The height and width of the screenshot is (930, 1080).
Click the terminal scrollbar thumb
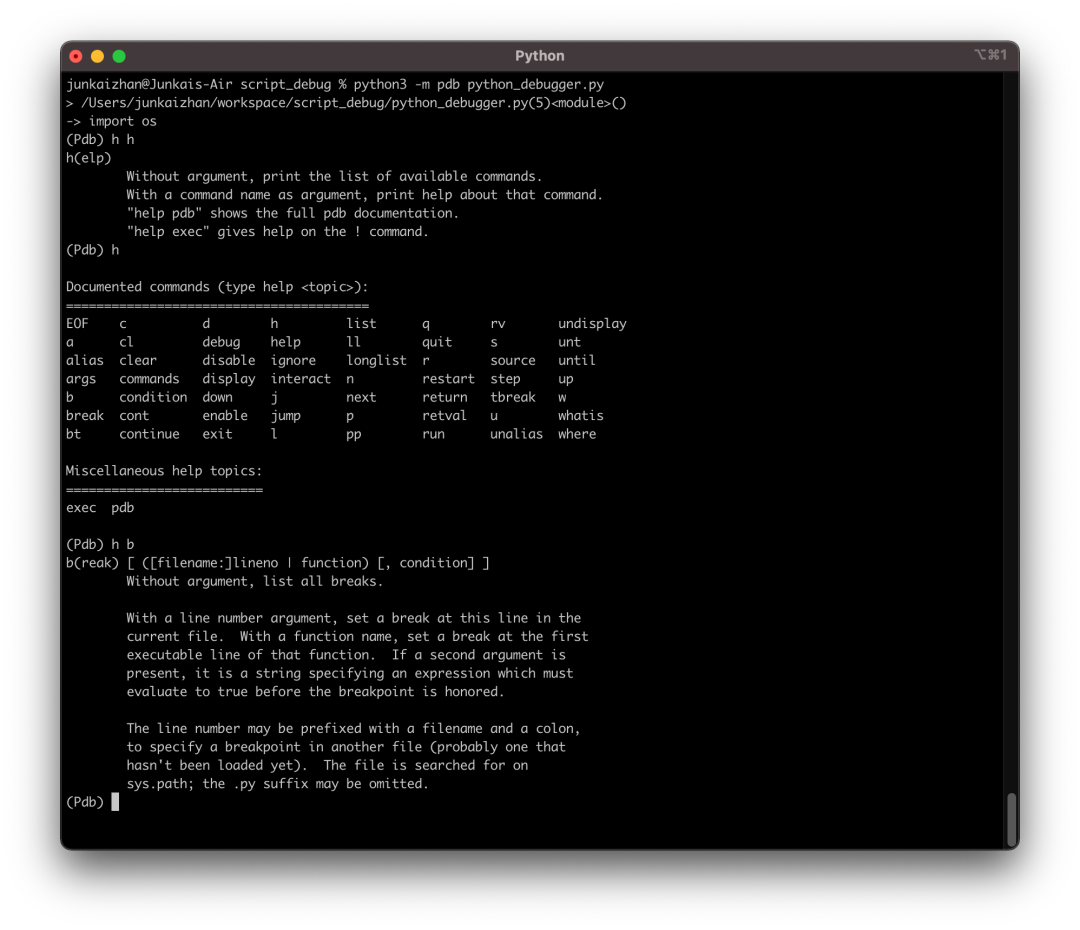tap(1011, 820)
